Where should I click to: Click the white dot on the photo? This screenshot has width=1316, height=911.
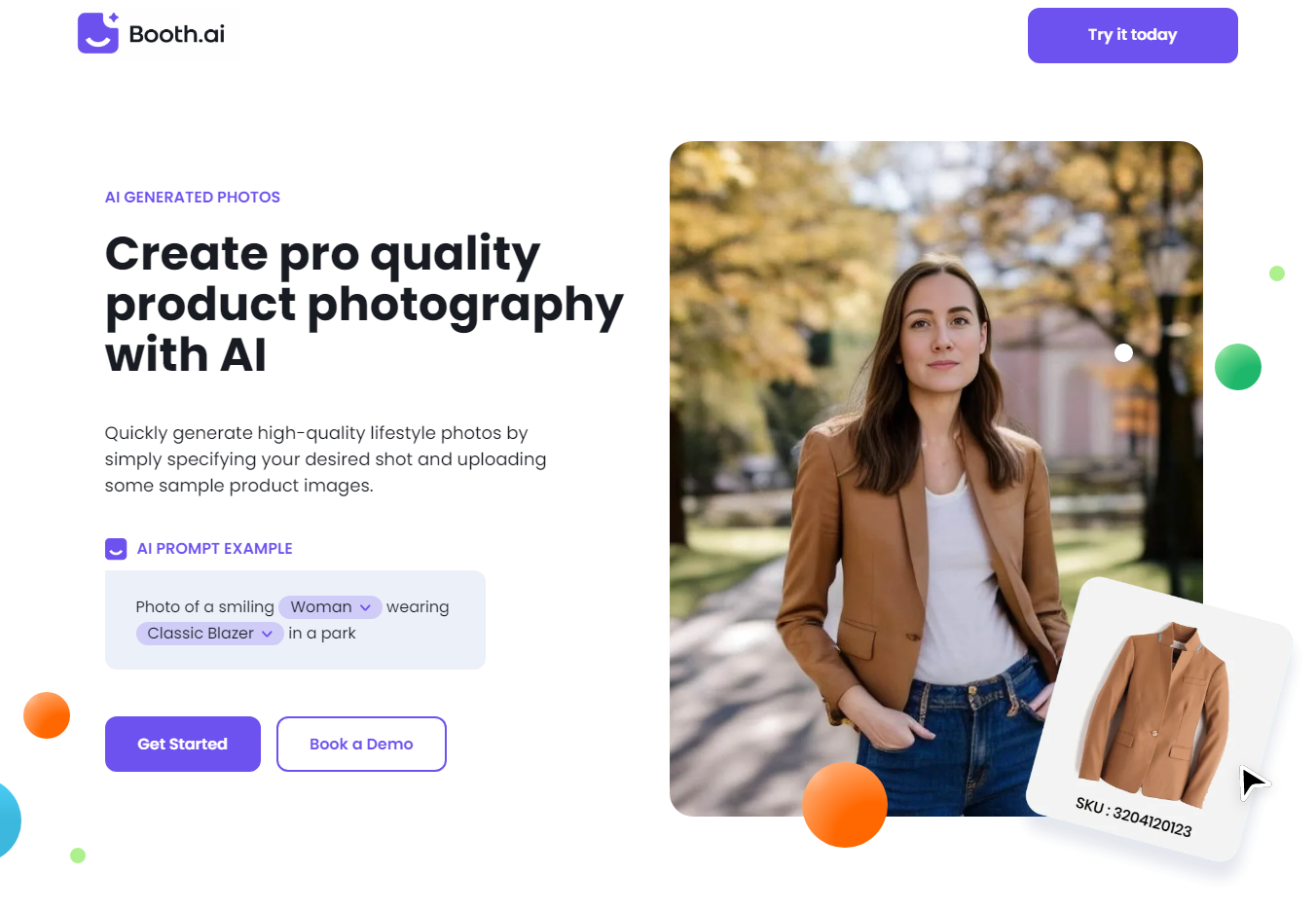tap(1123, 352)
